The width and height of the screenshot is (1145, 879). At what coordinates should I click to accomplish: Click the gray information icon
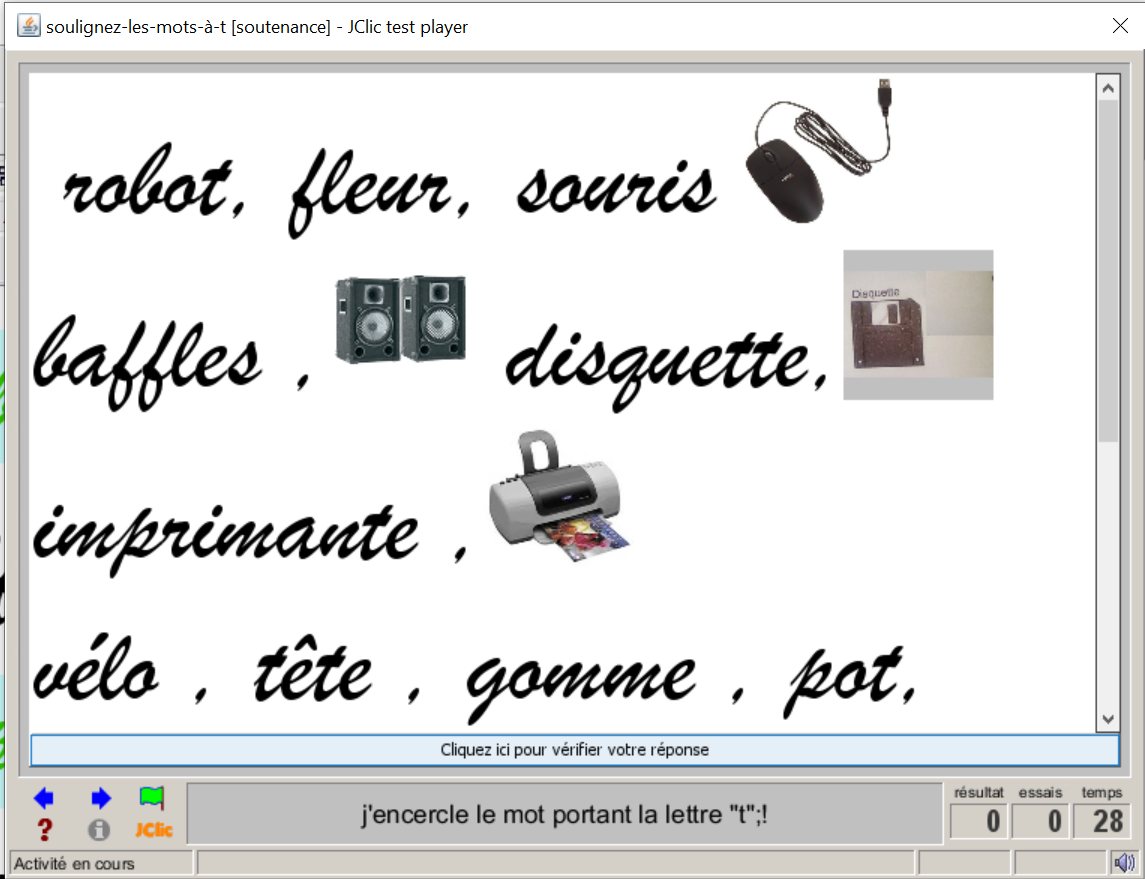tap(99, 830)
